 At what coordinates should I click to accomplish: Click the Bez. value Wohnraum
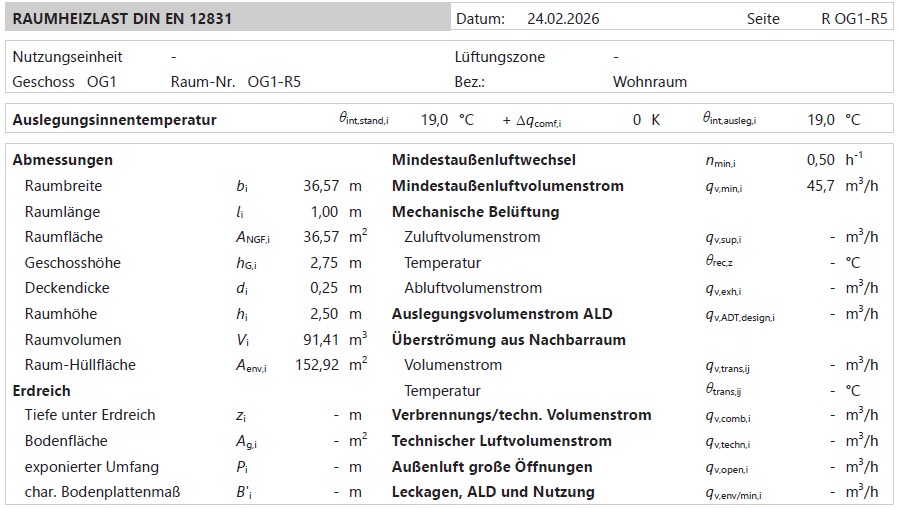coord(650,82)
